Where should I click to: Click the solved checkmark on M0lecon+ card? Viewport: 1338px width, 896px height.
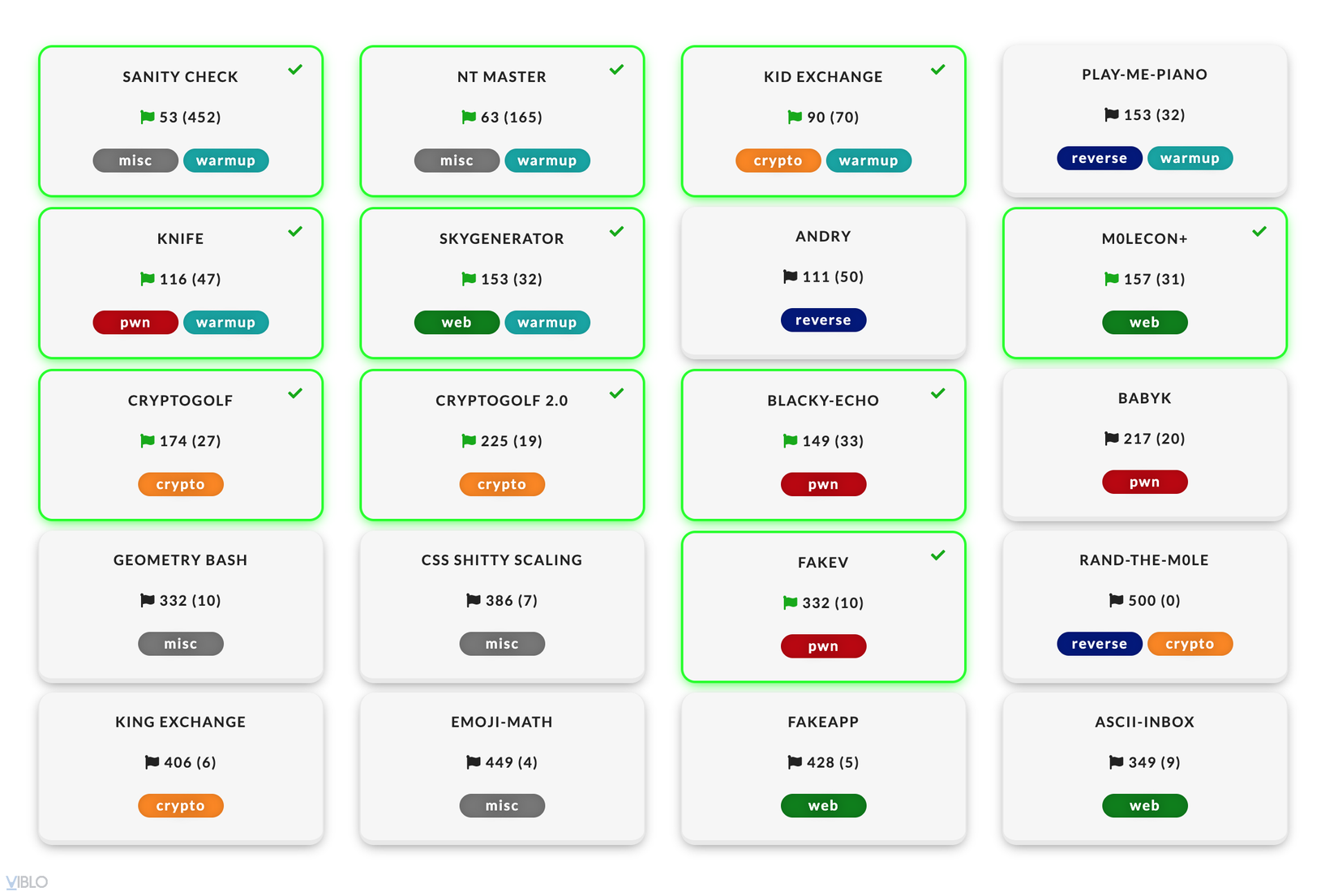[1259, 232]
